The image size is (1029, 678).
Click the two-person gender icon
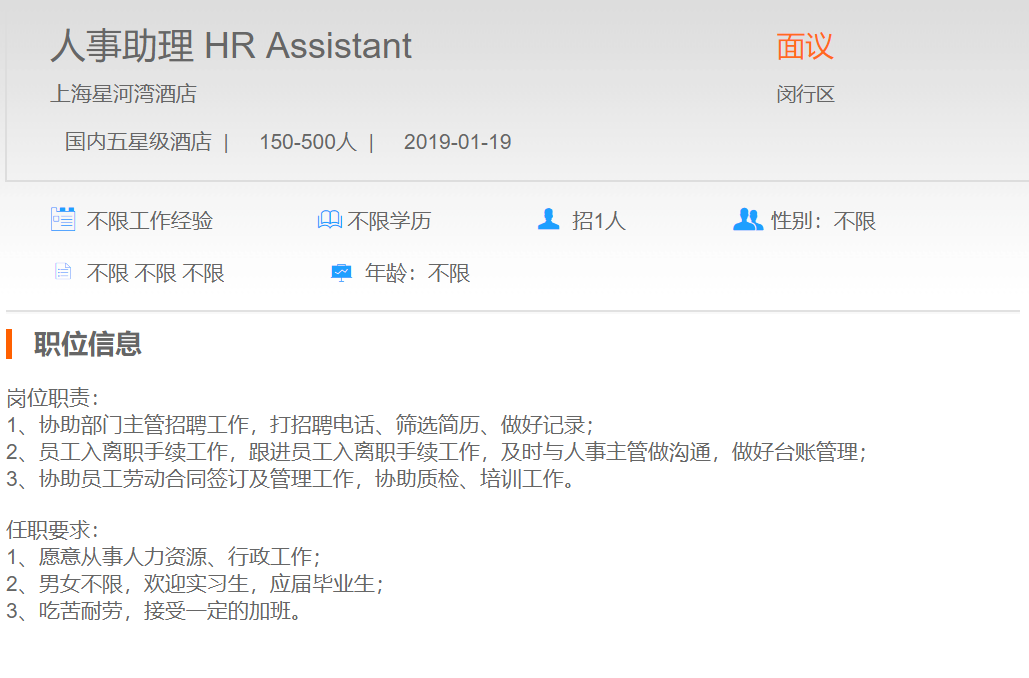pyautogui.click(x=747, y=219)
